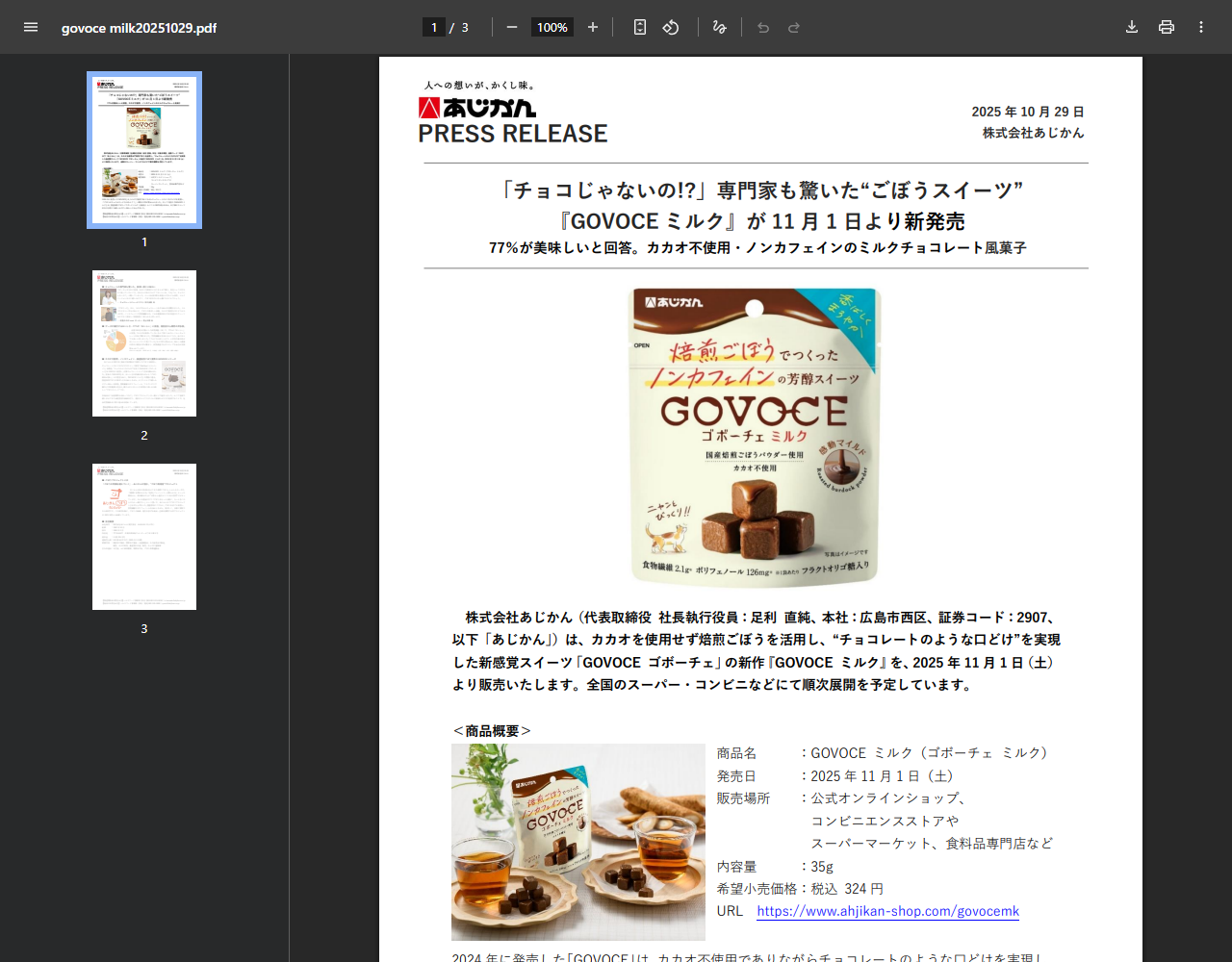1232x962 pixels.
Task: Click the ＜商品概要＞ heading
Action: tap(492, 731)
